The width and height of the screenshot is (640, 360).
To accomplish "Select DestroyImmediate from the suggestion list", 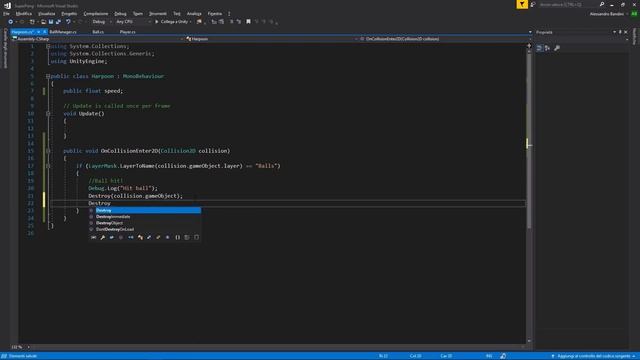I will tap(113, 217).
